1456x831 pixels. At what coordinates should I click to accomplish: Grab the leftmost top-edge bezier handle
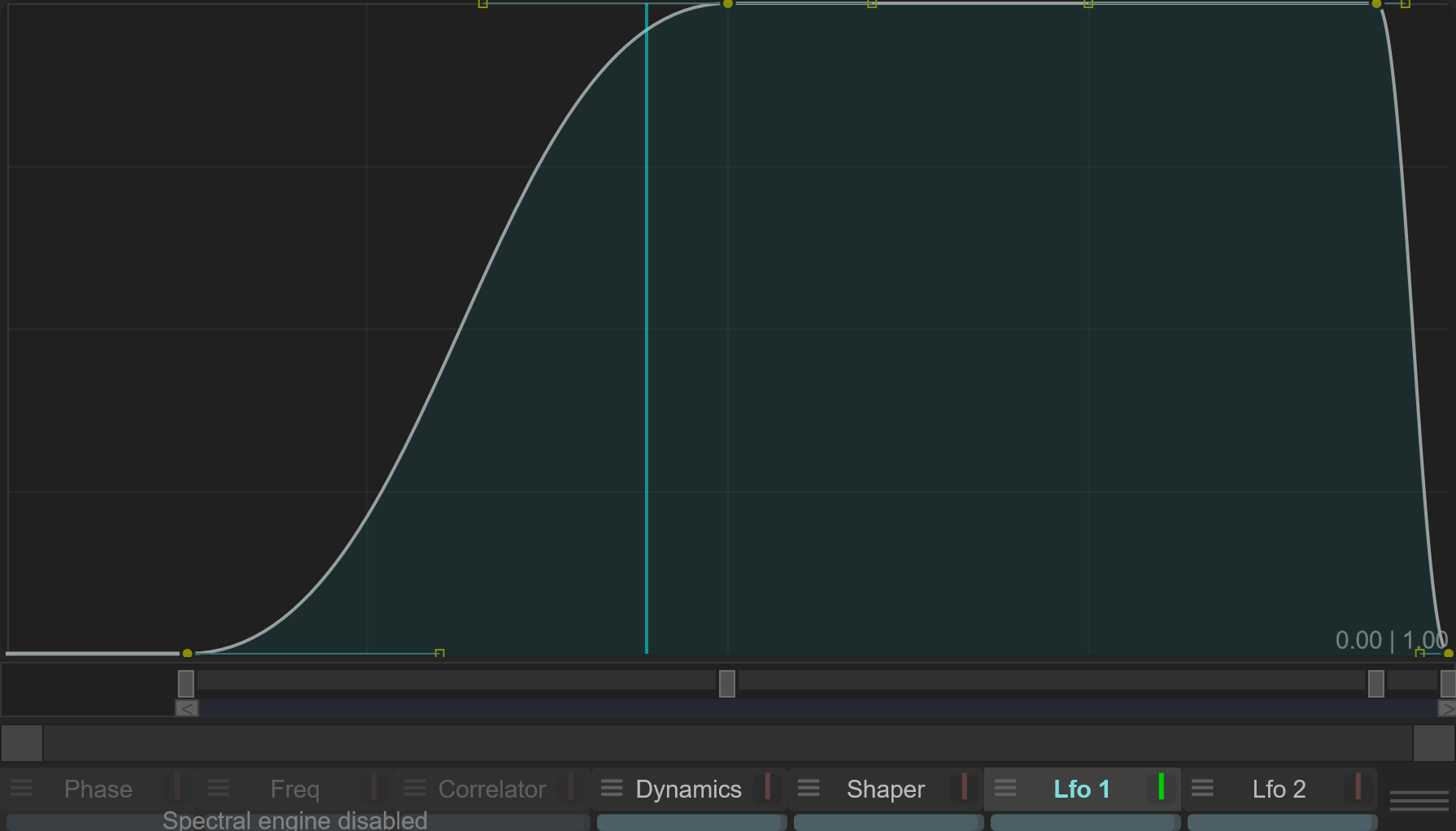click(x=483, y=4)
